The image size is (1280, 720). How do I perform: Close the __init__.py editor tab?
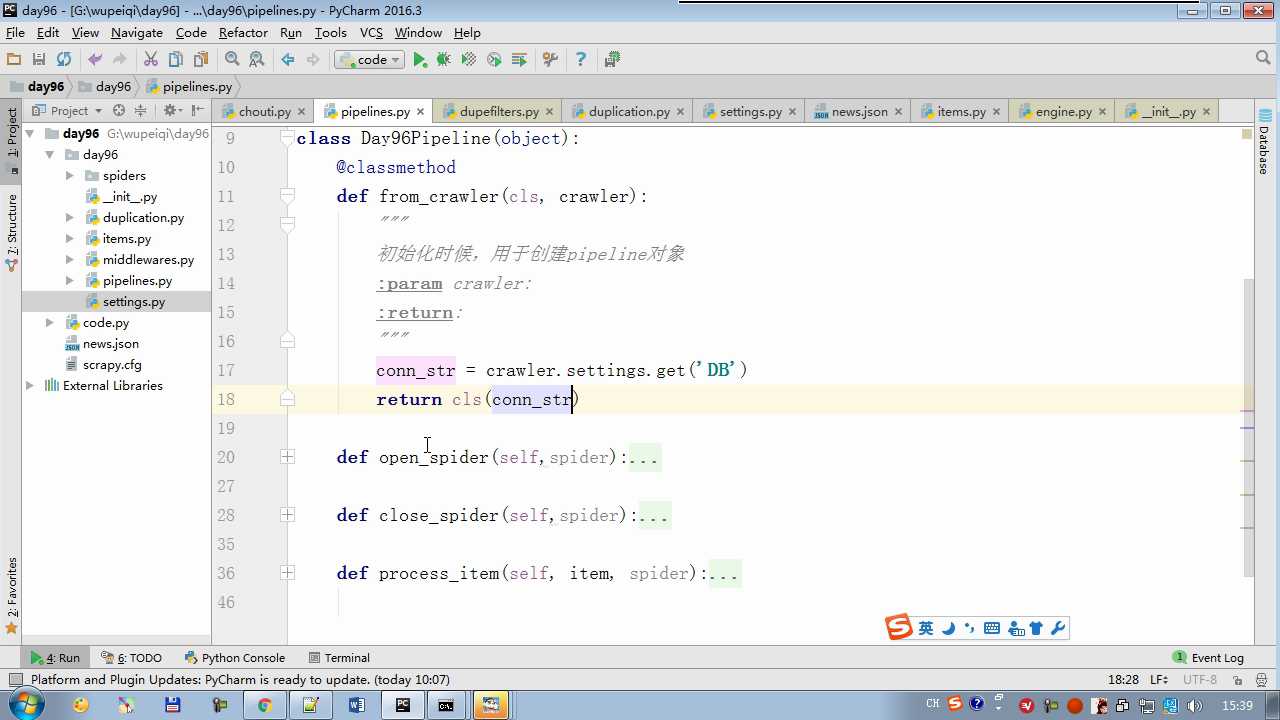pos(1207,112)
